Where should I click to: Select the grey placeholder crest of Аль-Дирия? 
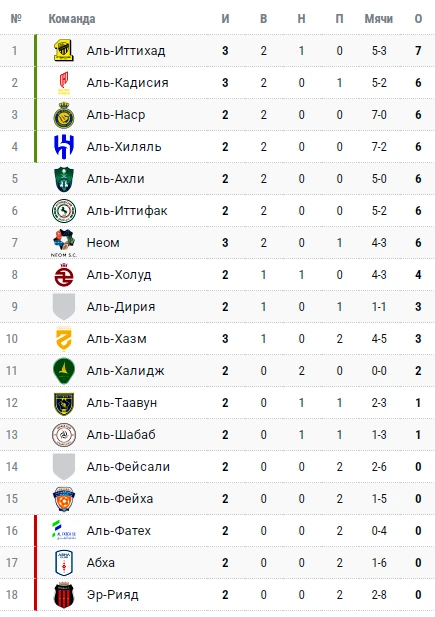(x=64, y=307)
